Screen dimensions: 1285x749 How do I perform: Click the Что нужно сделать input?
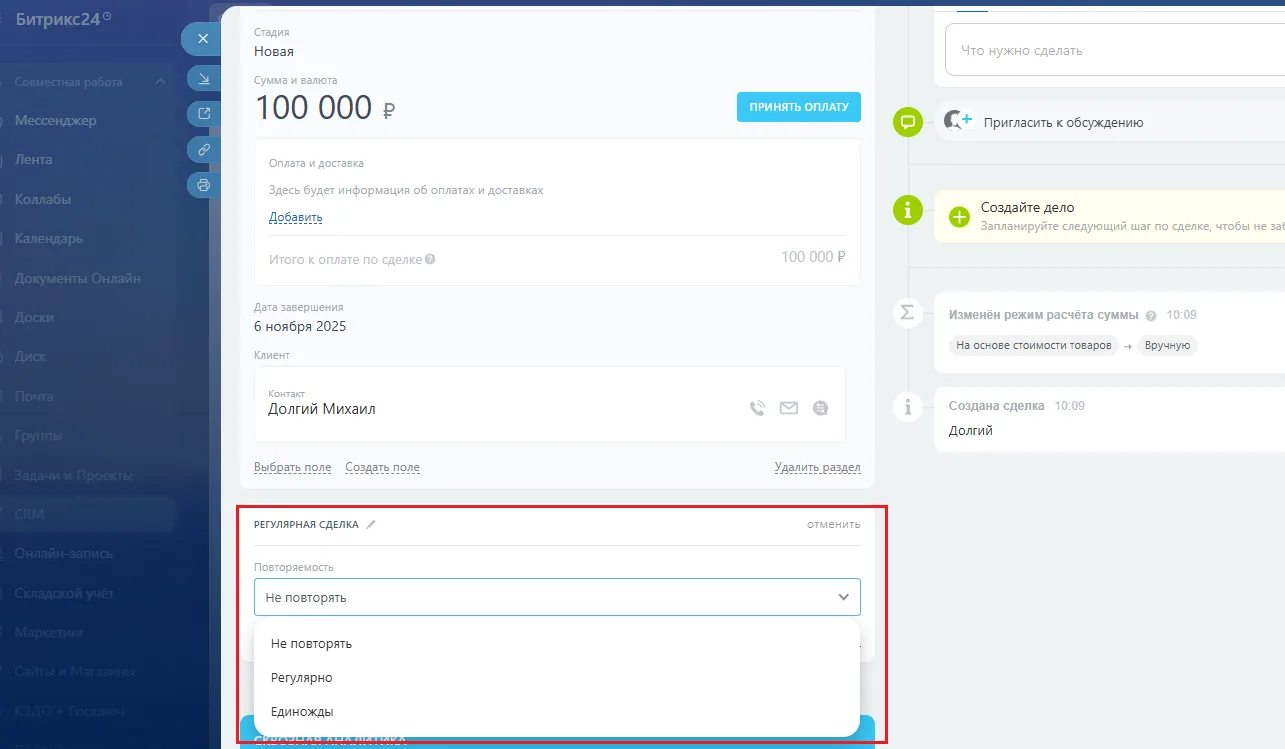click(x=1115, y=50)
